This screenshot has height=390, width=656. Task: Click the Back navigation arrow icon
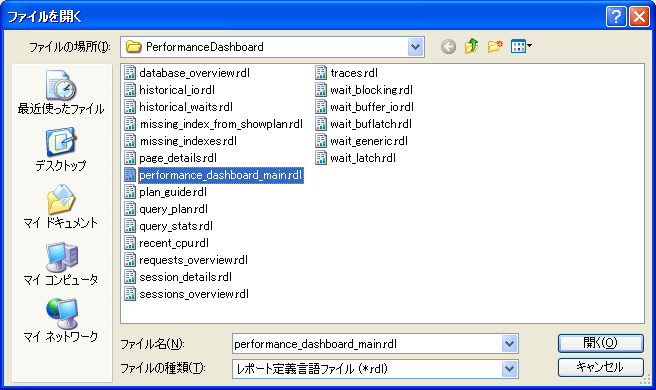click(x=448, y=46)
